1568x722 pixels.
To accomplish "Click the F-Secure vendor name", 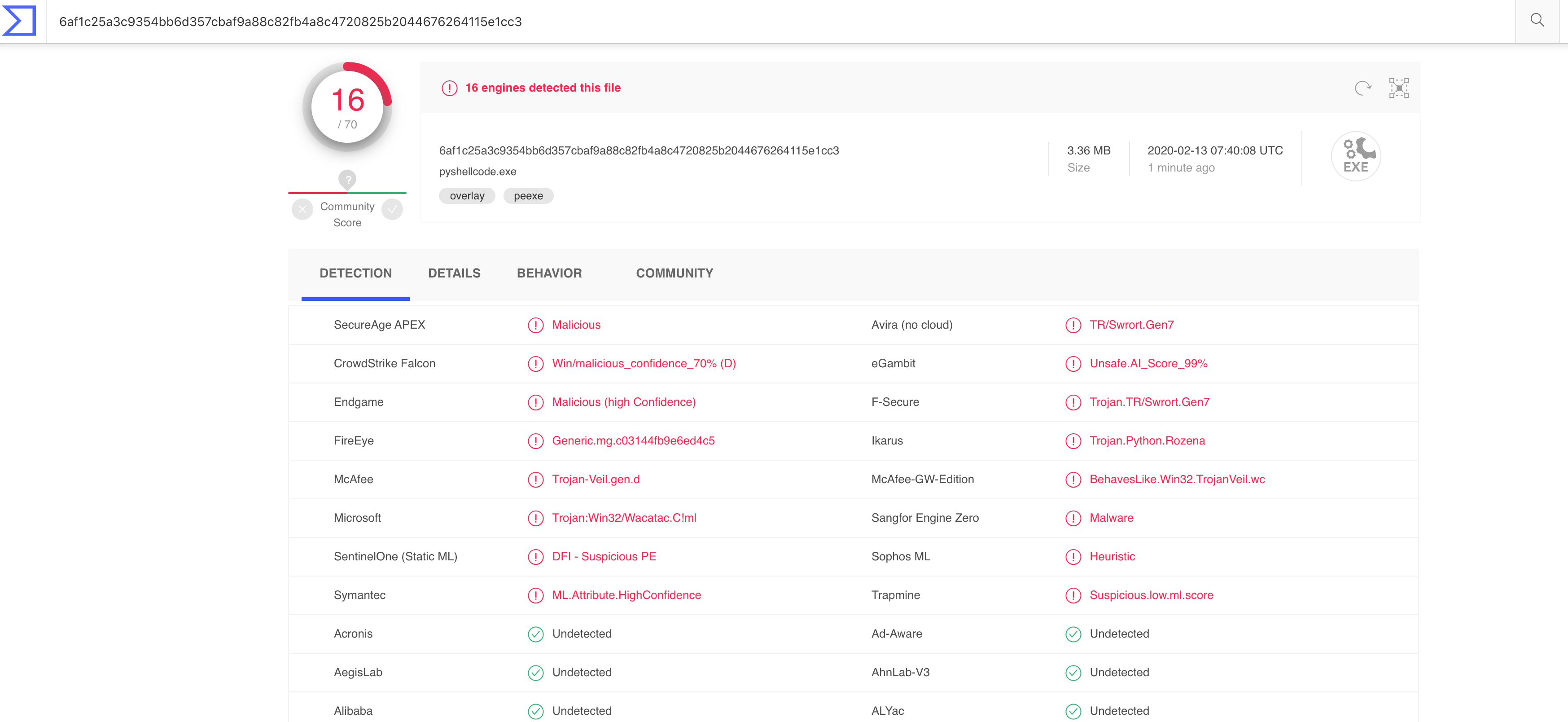I will click(895, 402).
